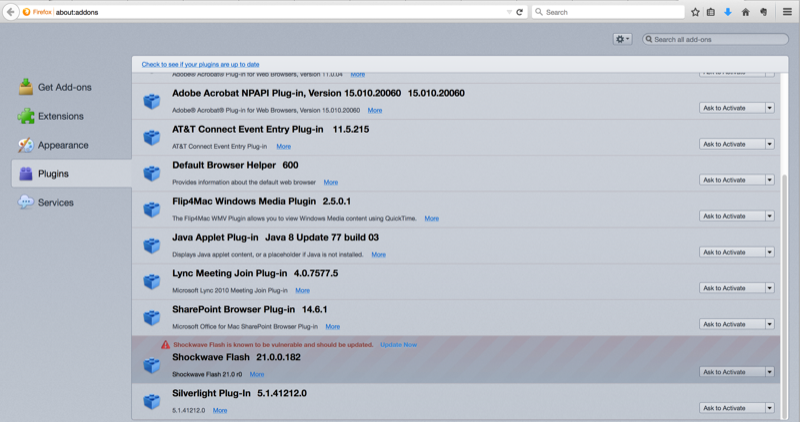
Task: Select the Plugins category
Action: tap(71, 173)
